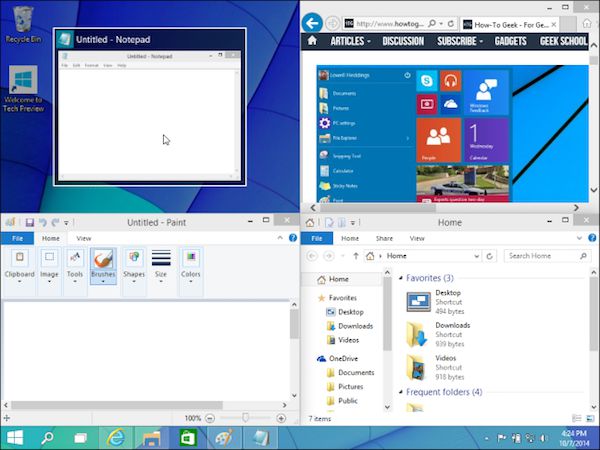Viewport: 600px width, 450px height.
Task: Click the Paint zoom slider handle
Action: click(x=246, y=417)
